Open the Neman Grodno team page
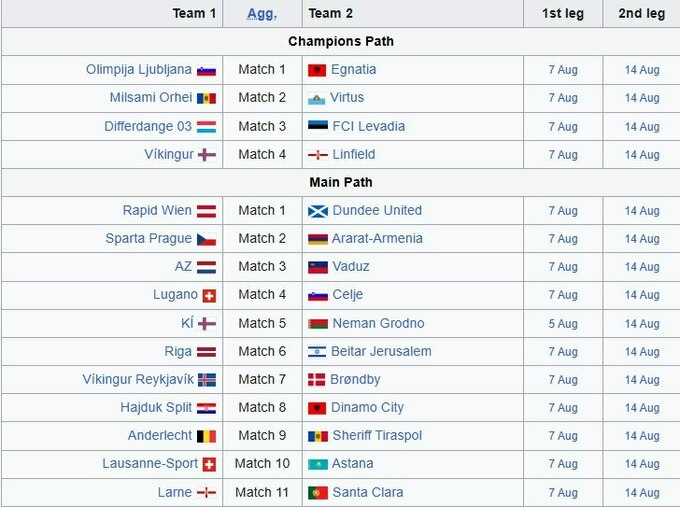This screenshot has width=680, height=507. (x=378, y=324)
